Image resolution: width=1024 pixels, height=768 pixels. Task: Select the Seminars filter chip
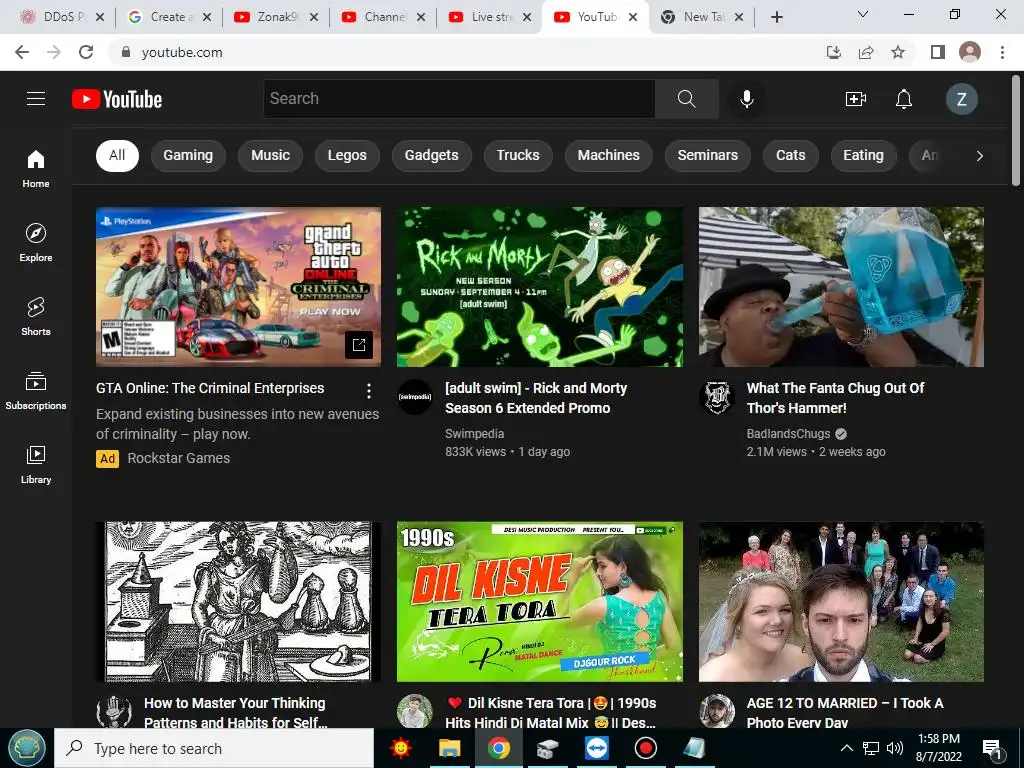[x=708, y=155]
